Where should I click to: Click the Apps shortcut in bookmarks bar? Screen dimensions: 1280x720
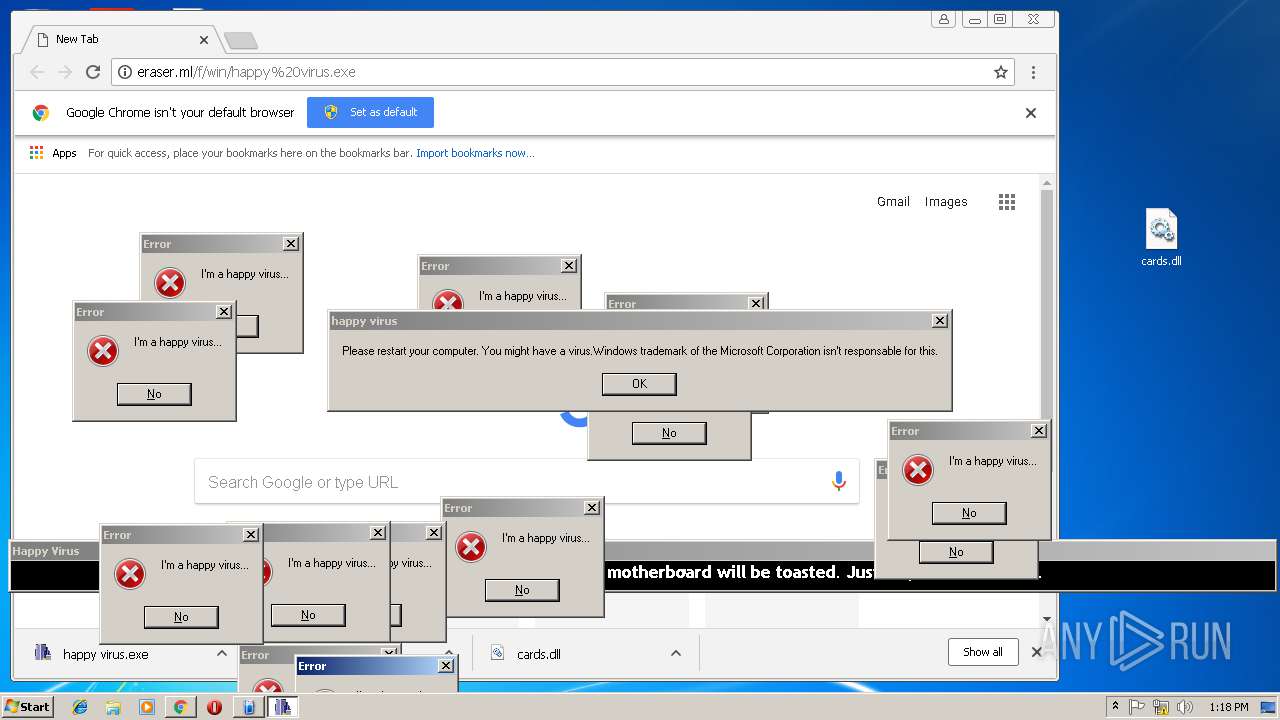coord(53,153)
